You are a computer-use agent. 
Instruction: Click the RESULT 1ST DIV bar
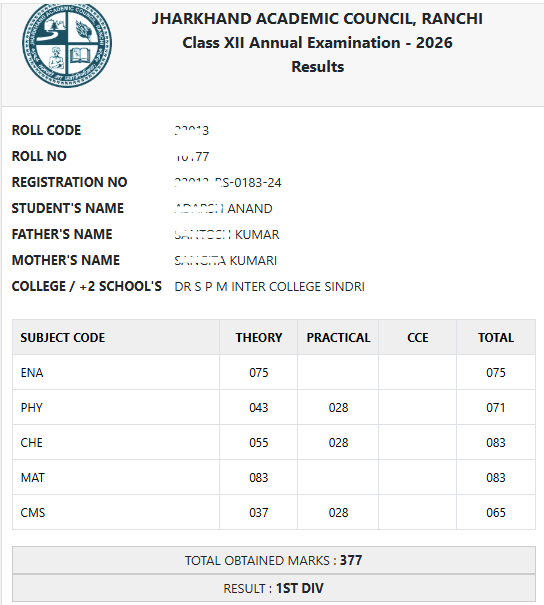pyautogui.click(x=274, y=588)
